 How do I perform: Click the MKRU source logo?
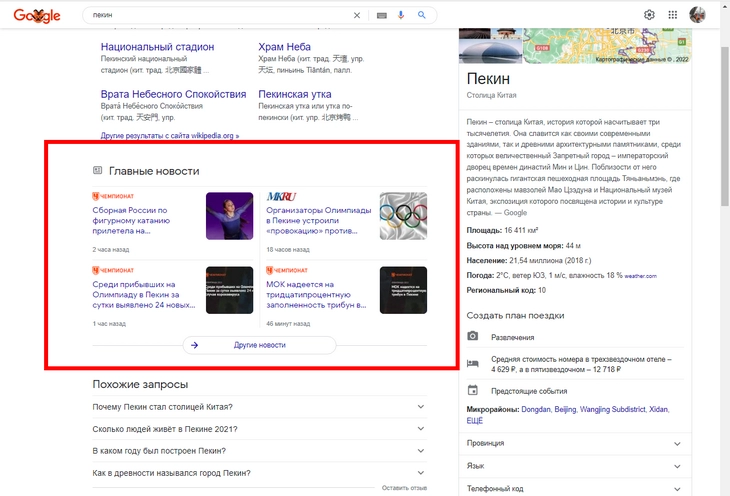pyautogui.click(x=282, y=197)
